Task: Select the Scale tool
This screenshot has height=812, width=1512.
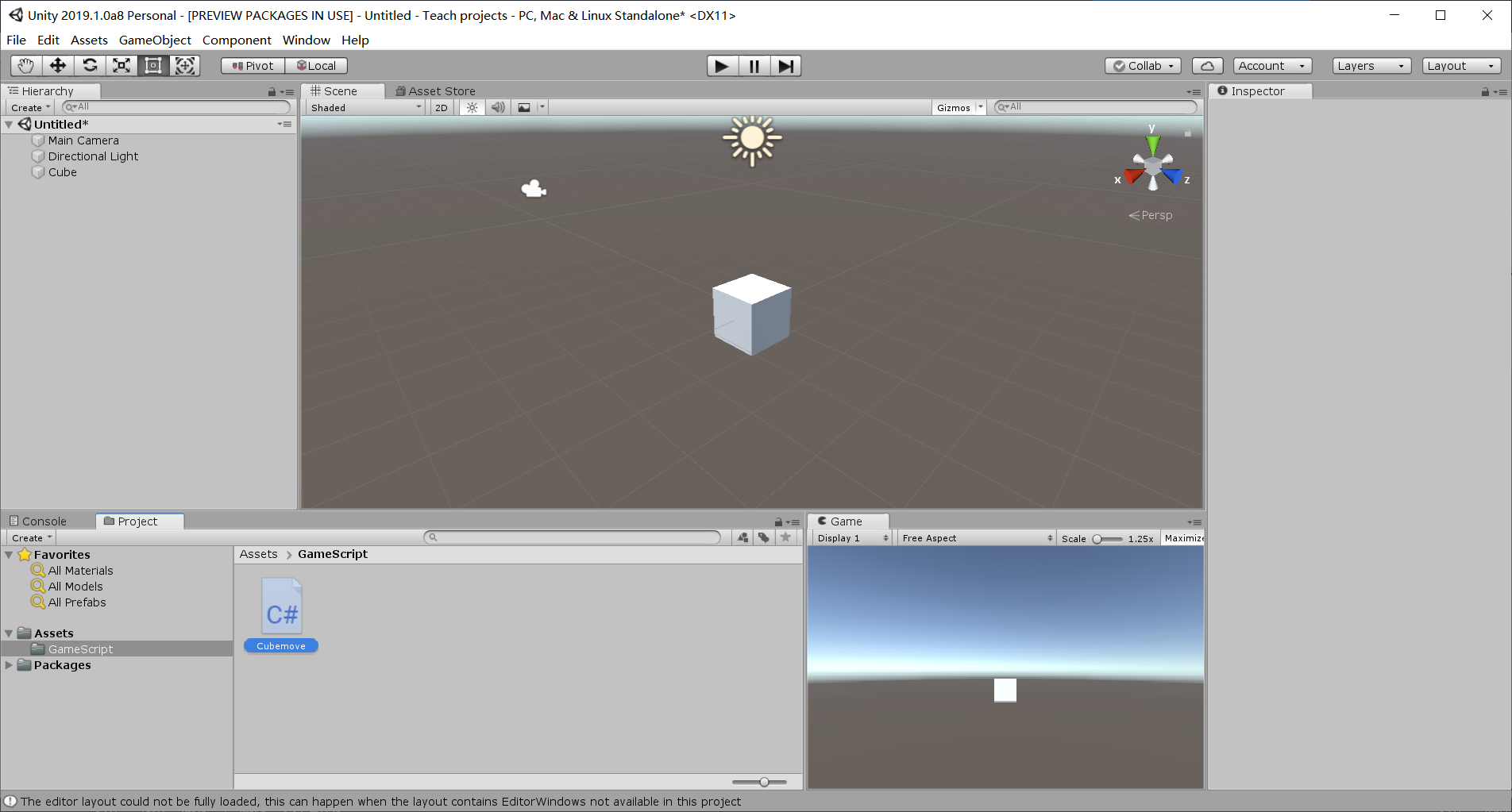Action: click(121, 66)
